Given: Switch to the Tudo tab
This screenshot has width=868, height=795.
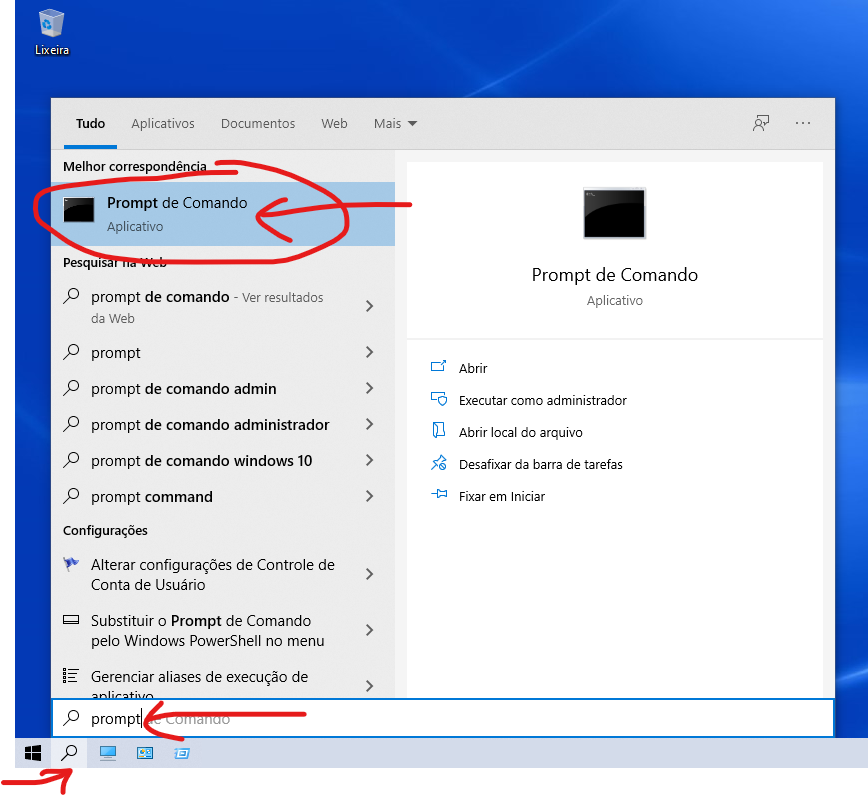Looking at the screenshot, I should [x=90, y=123].
